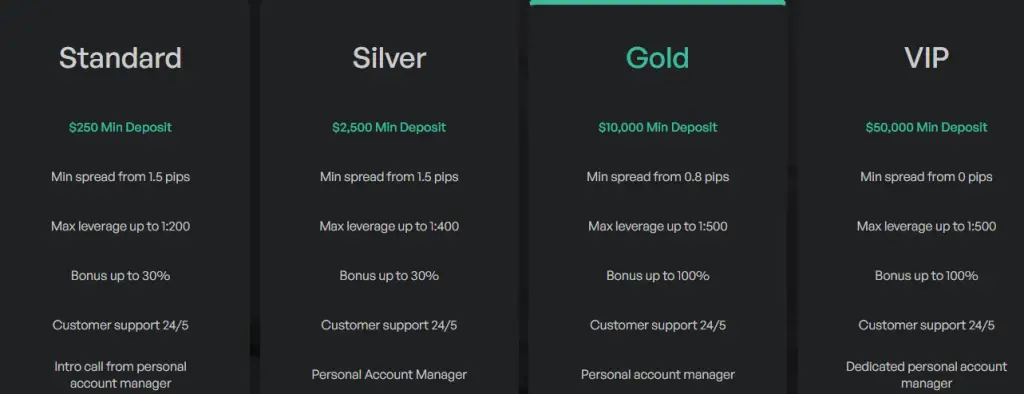
Task: Click Max leverage up to 1:200
Action: click(121, 227)
